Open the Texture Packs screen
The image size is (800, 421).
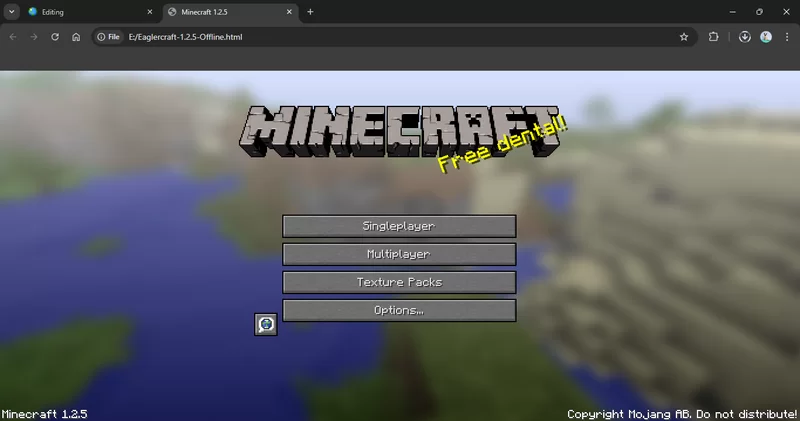click(399, 282)
